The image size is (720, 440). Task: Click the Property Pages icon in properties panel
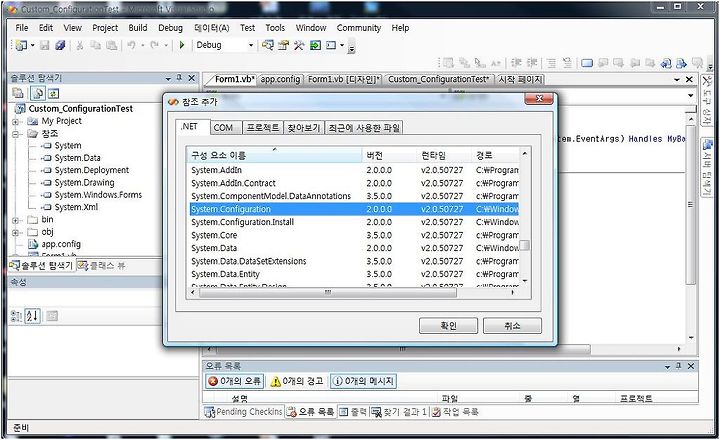coord(52,316)
